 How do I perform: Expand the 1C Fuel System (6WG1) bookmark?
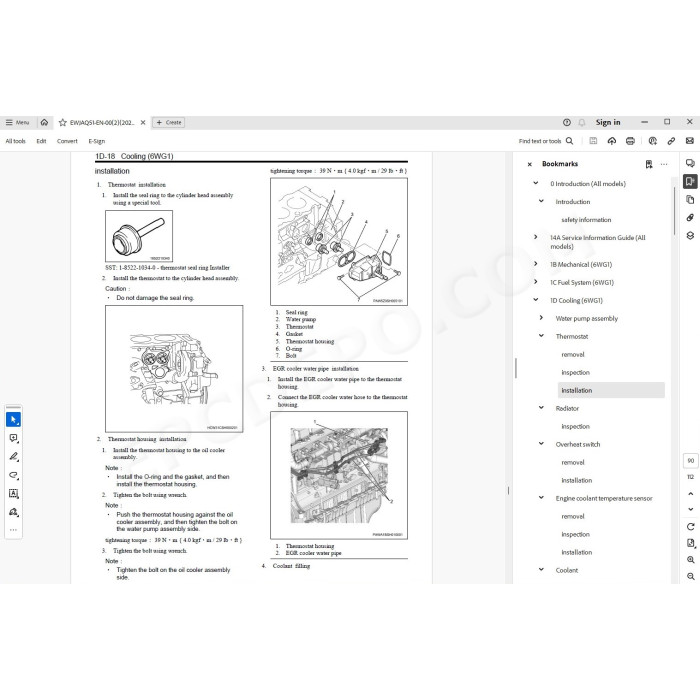pyautogui.click(x=536, y=282)
